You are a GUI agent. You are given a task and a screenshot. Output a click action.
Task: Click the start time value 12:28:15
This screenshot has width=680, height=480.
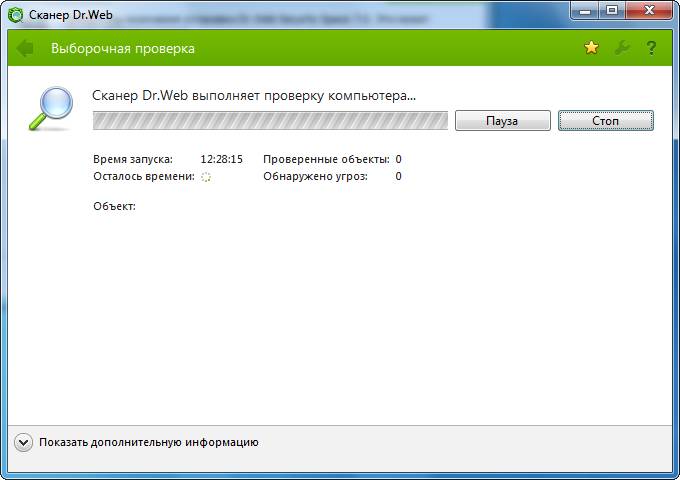pos(221,159)
